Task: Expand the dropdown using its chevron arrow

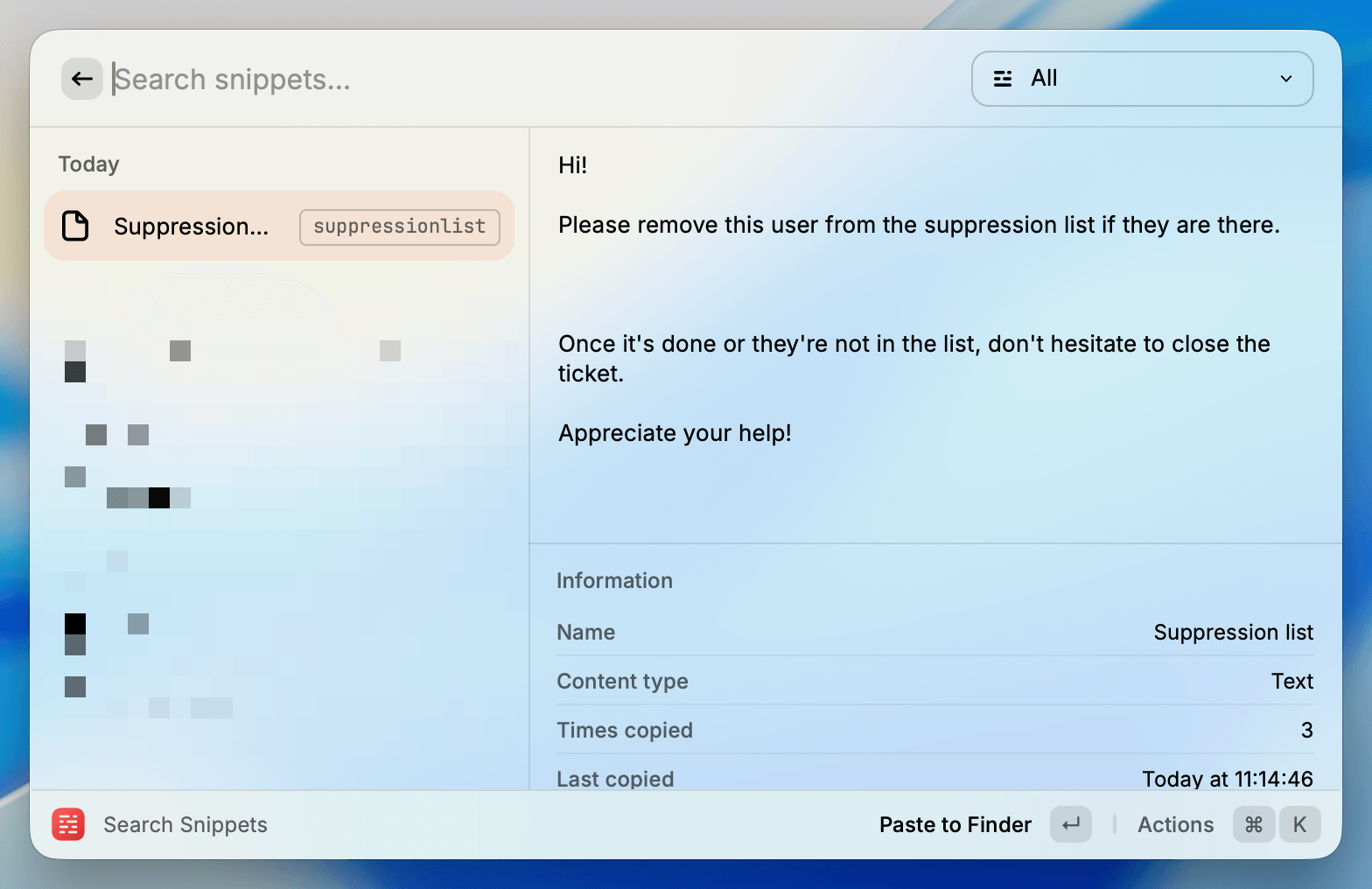Action: pyautogui.click(x=1285, y=79)
